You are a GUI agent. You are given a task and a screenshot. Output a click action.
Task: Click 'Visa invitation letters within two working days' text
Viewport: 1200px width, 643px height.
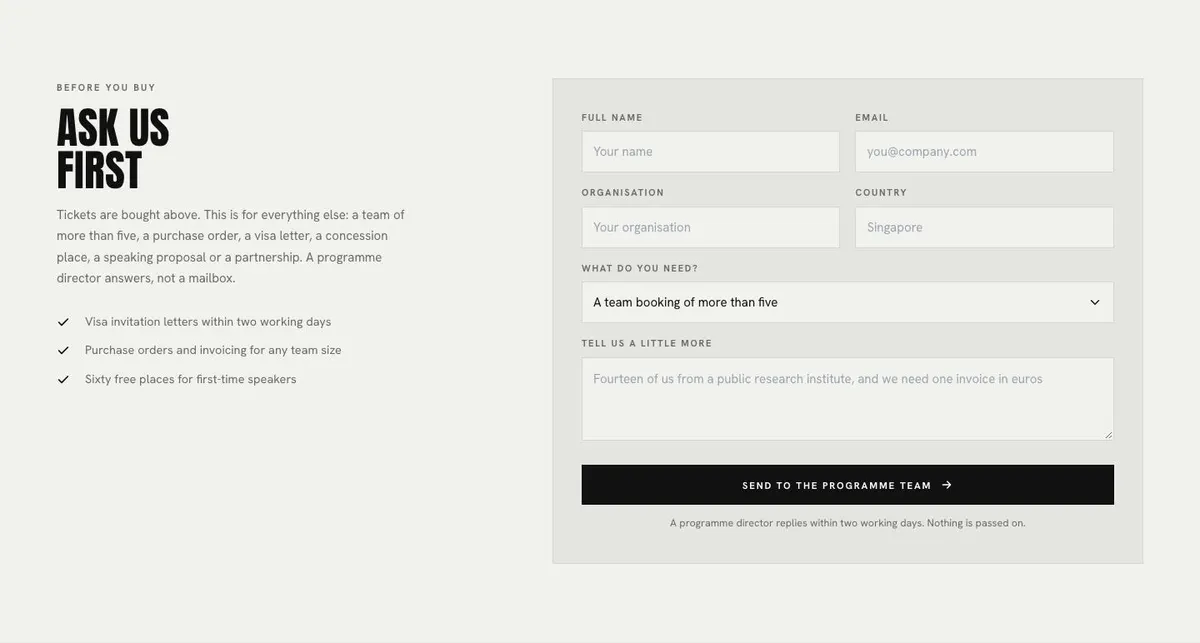click(x=208, y=322)
